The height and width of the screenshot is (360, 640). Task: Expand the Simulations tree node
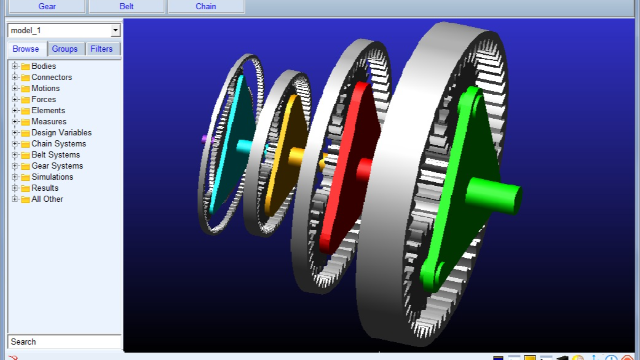(15, 177)
